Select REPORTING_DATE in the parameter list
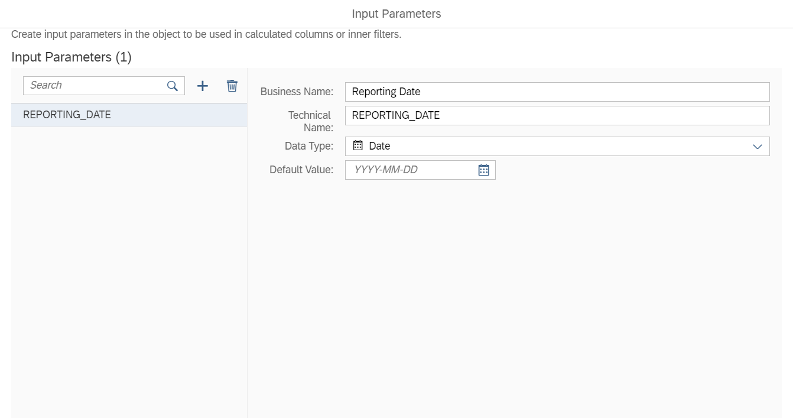The width and height of the screenshot is (794, 418). coord(129,115)
